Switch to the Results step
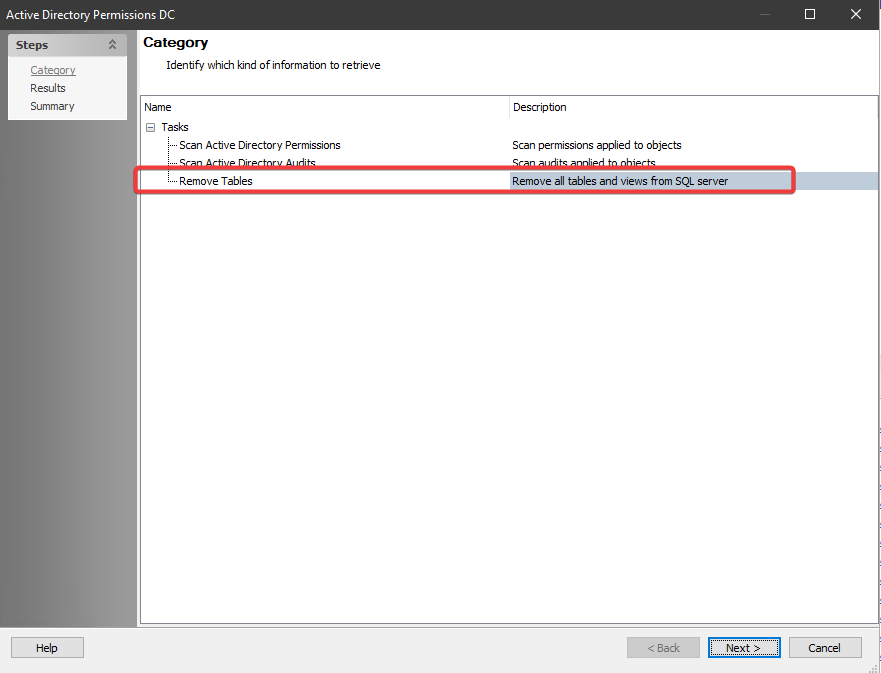 pos(47,88)
